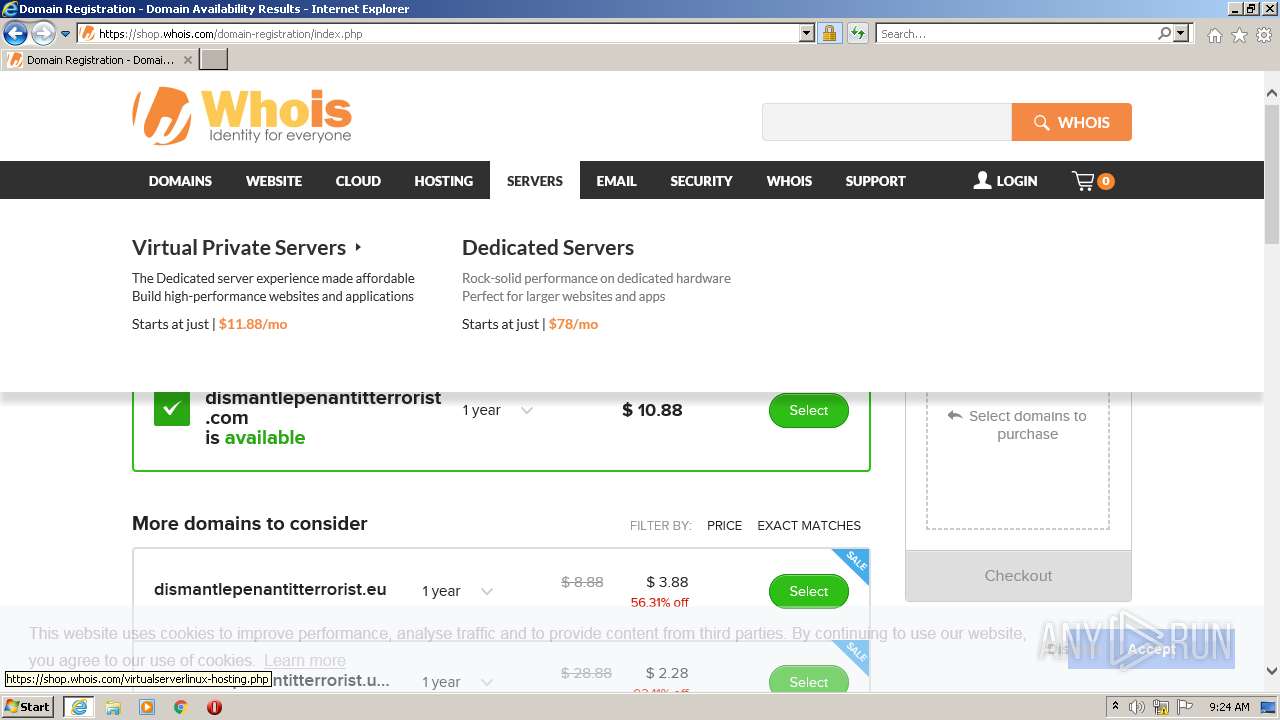Click the orange WHOIS search button
The height and width of the screenshot is (720, 1280).
coord(1072,122)
